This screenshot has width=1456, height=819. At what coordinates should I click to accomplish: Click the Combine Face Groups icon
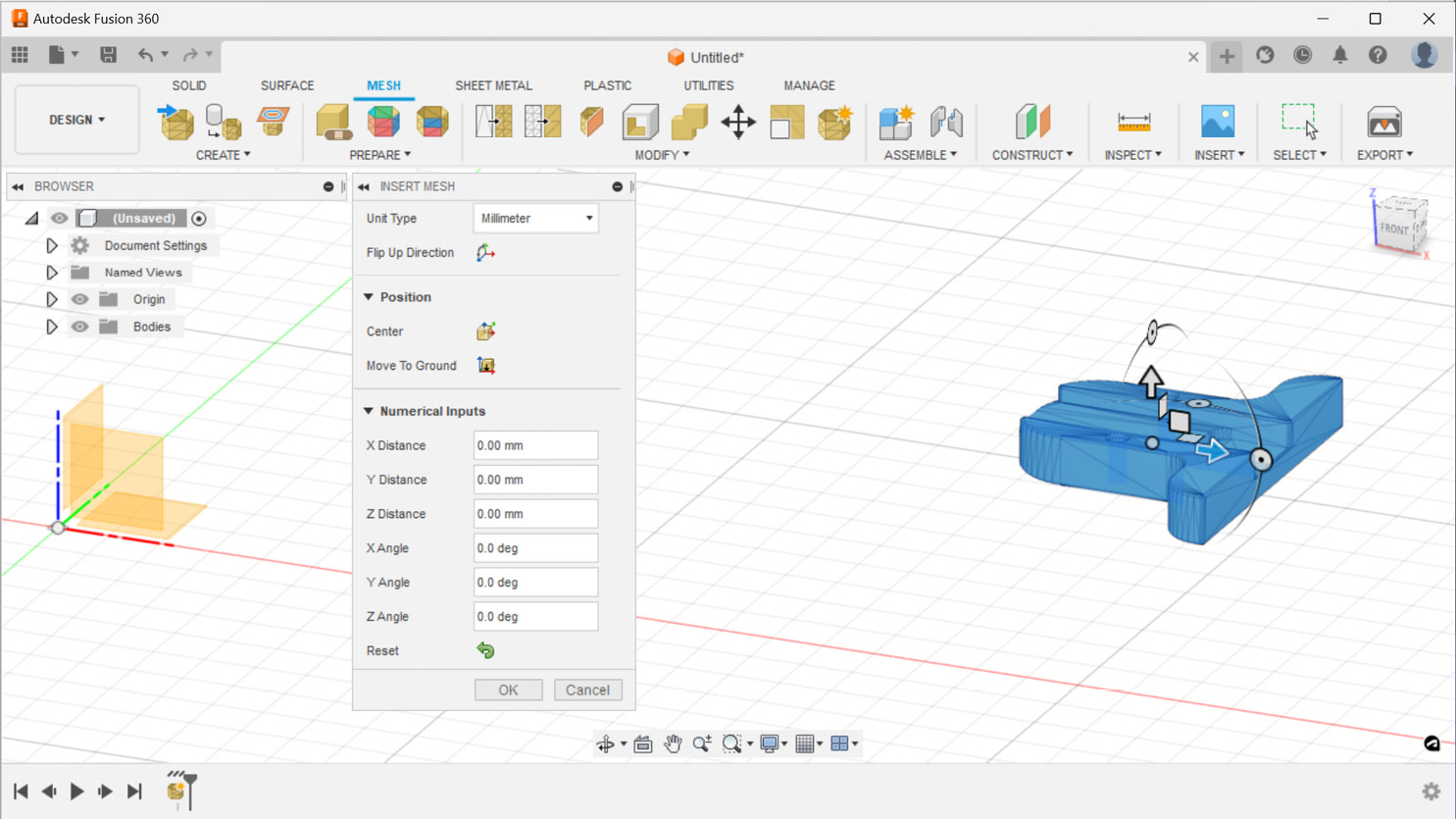tap(432, 122)
